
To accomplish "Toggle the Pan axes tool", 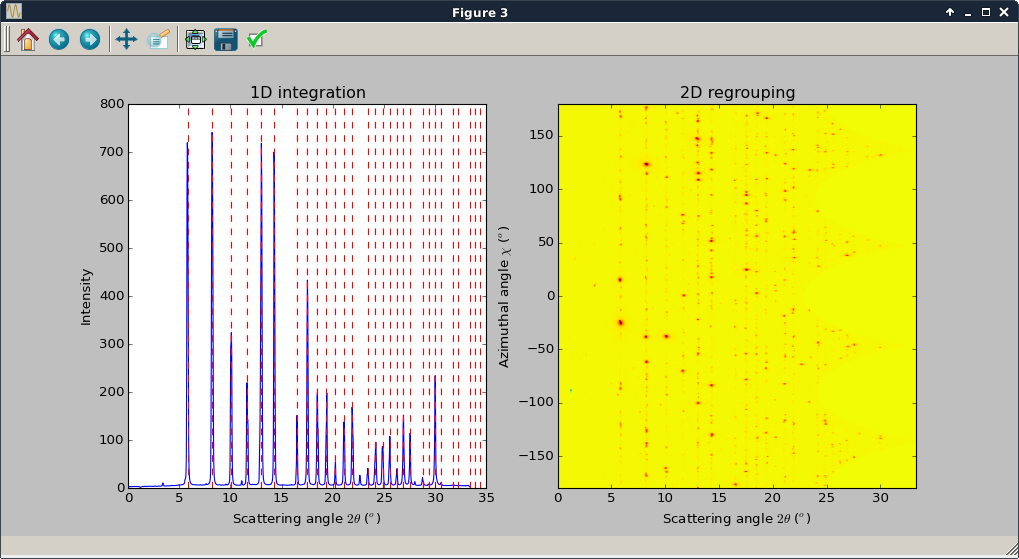I will [126, 39].
